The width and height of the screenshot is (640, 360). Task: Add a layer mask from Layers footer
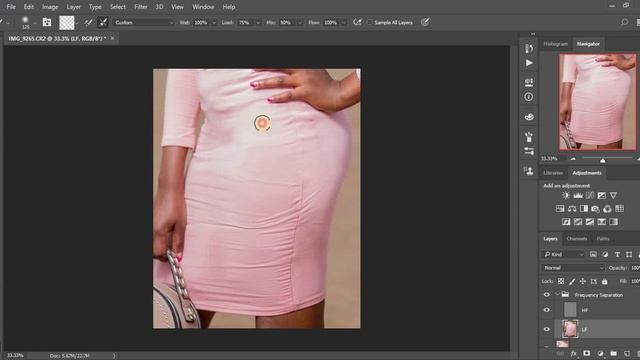587,353
